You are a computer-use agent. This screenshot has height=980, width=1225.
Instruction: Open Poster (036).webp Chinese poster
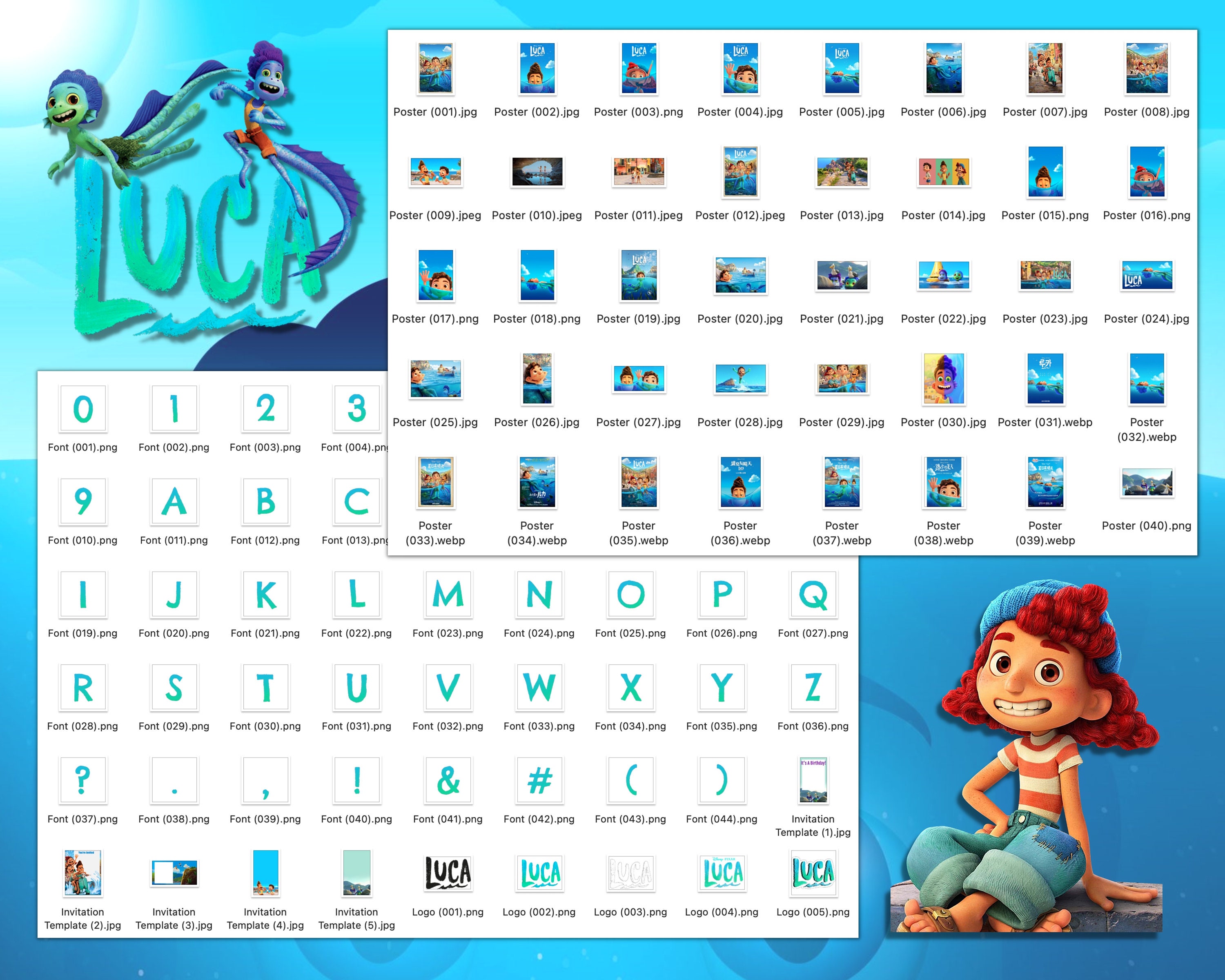pyautogui.click(x=740, y=482)
